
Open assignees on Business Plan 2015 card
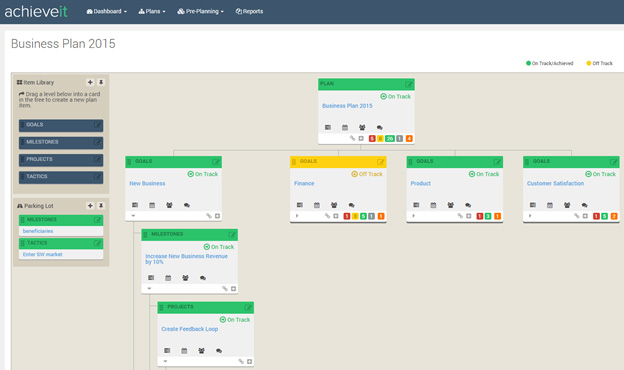pos(362,128)
